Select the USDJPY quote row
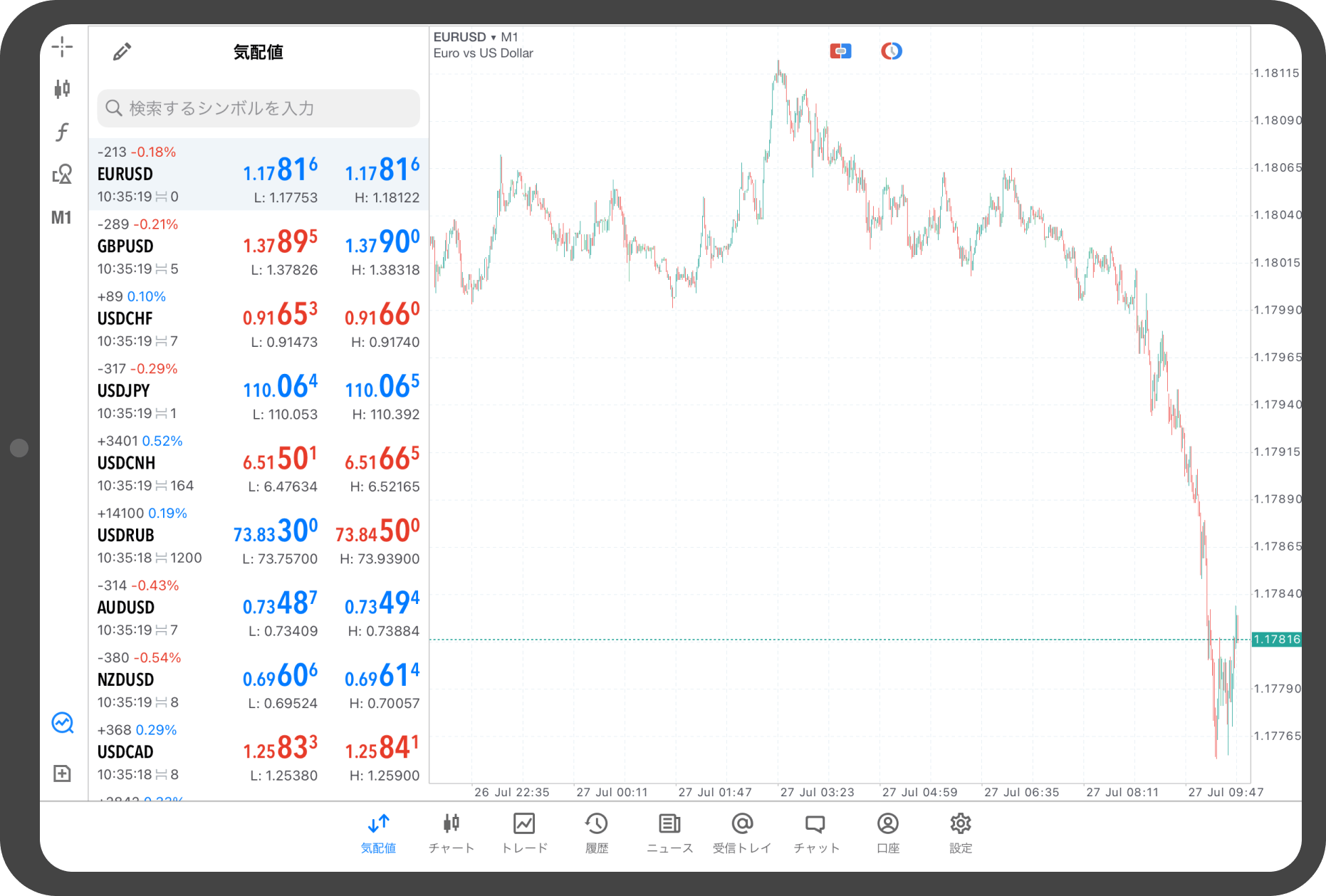The height and width of the screenshot is (896, 1326). click(258, 391)
